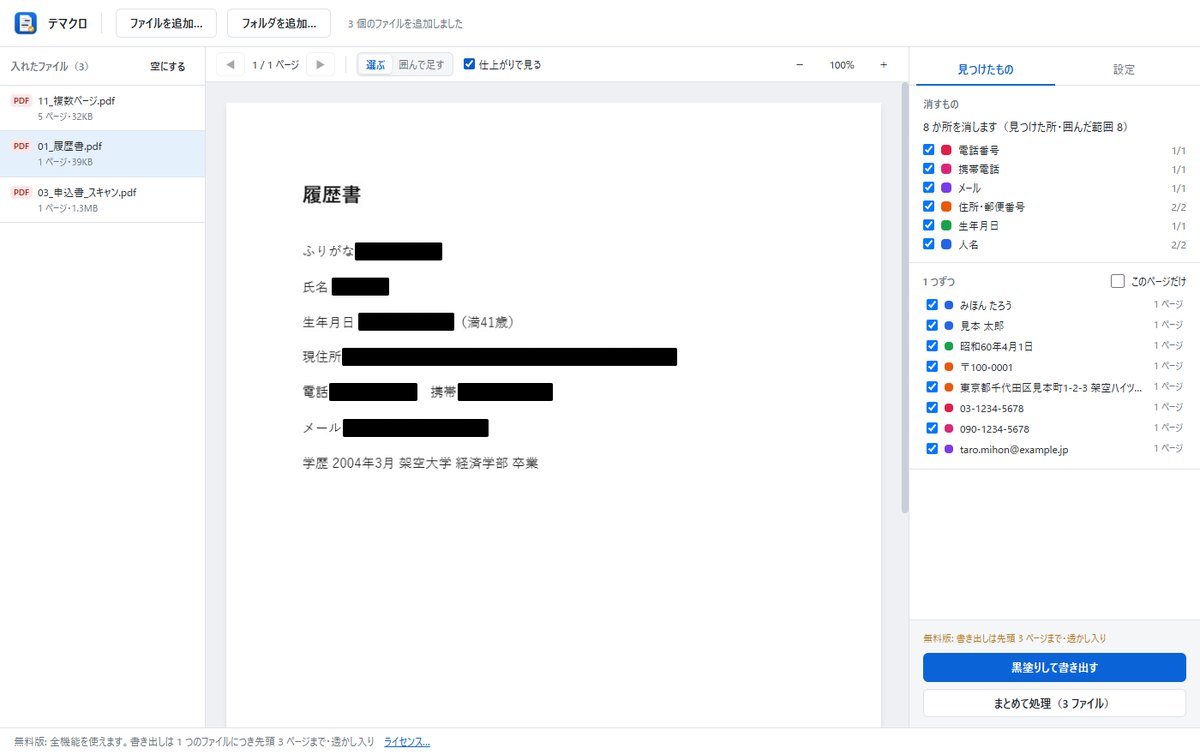
Task: Click フォルダを追加... button
Action: click(x=278, y=22)
